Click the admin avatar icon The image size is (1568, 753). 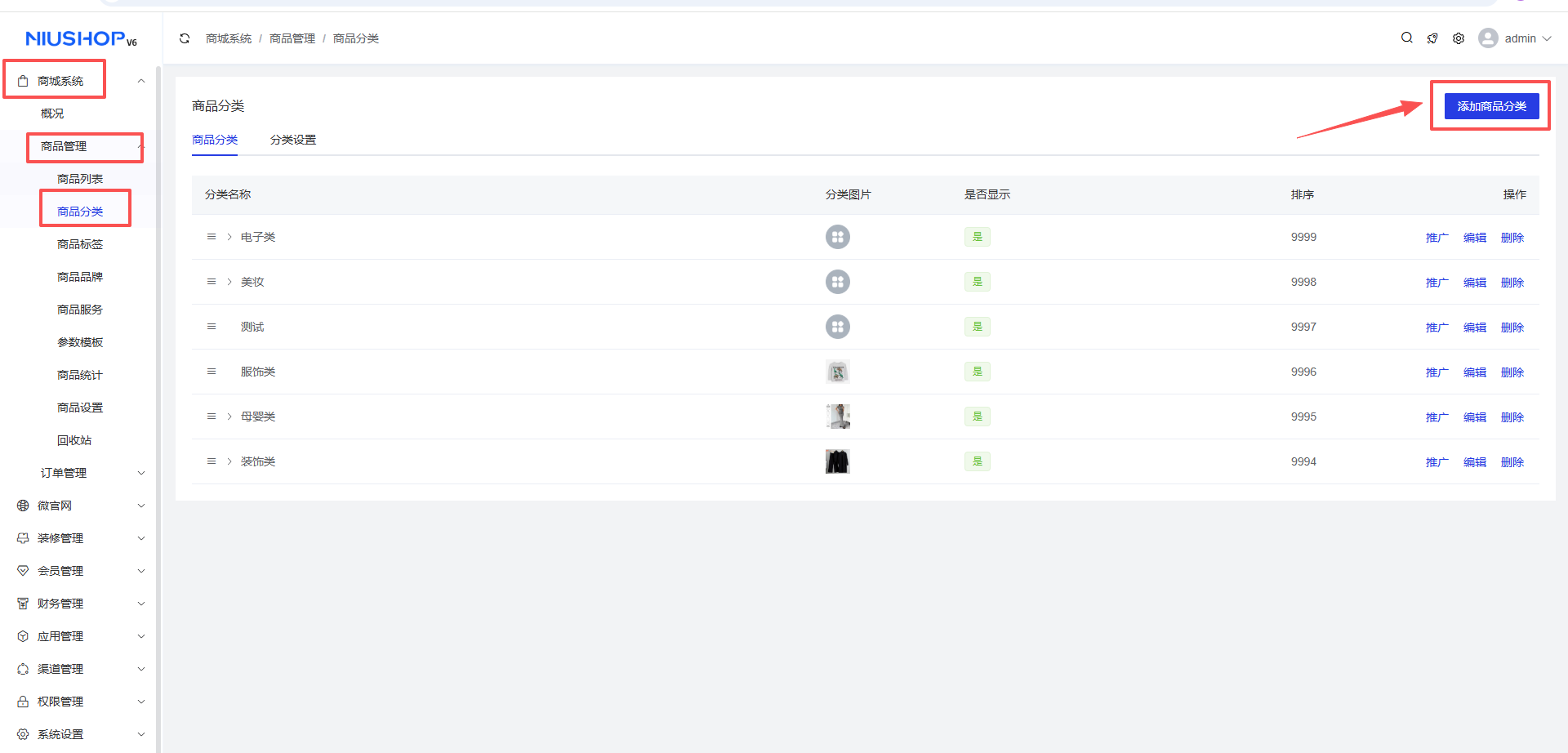coord(1488,38)
